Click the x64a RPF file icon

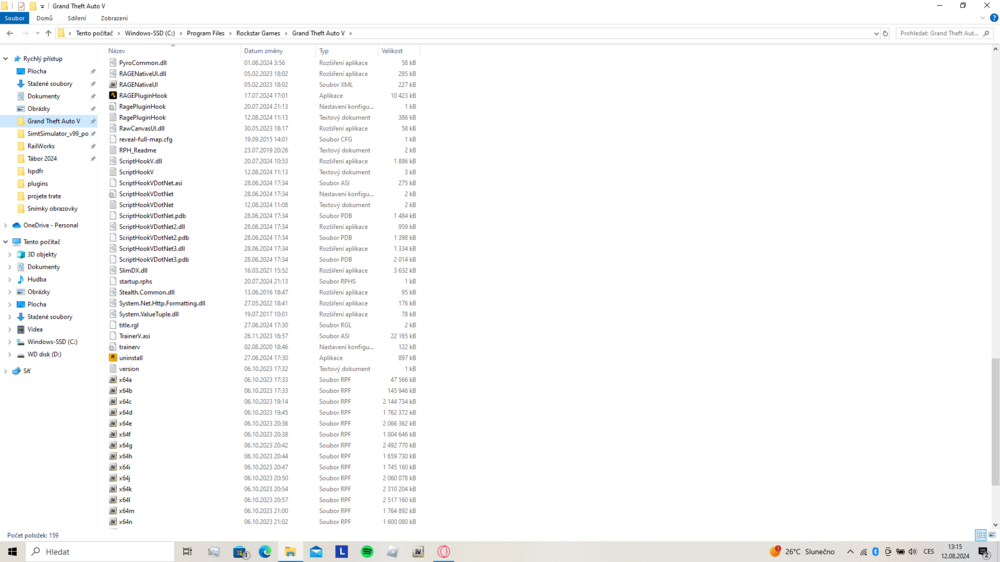coord(113,380)
